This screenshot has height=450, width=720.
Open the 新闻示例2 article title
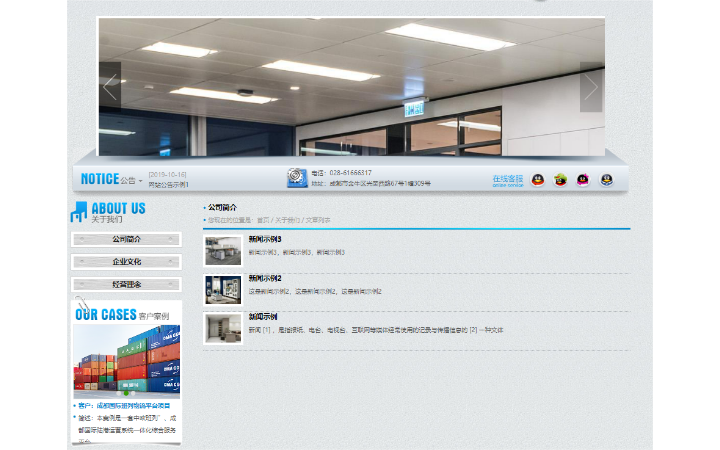265,278
